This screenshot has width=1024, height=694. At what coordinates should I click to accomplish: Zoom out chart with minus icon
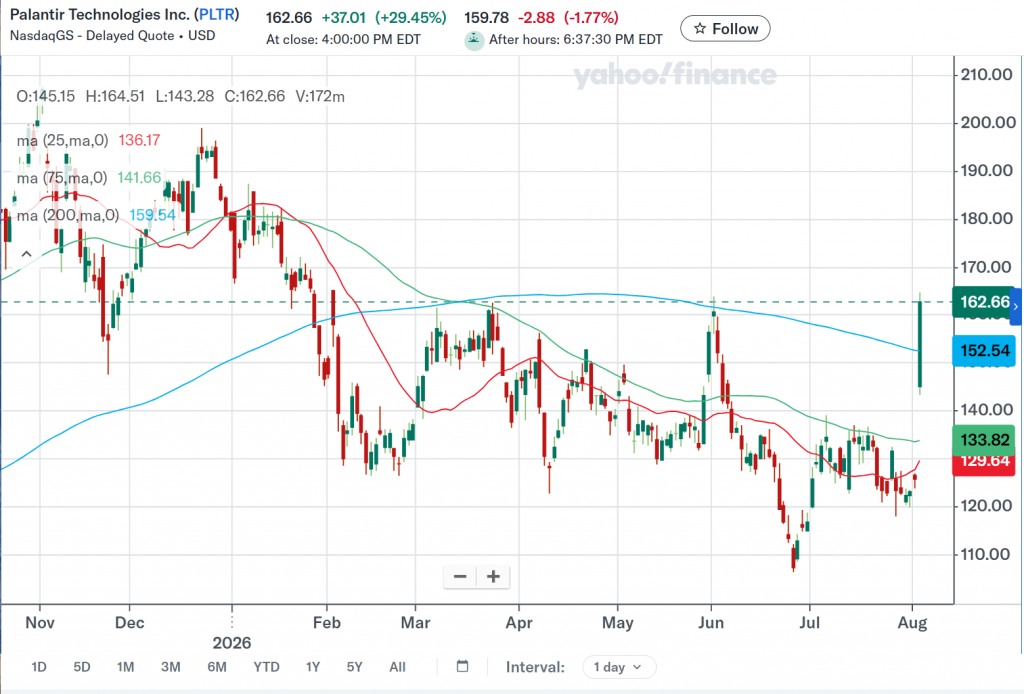coord(460,576)
